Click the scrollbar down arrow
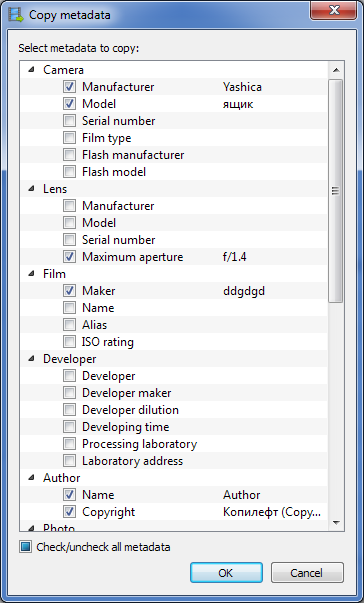The image size is (364, 603). coord(336,522)
